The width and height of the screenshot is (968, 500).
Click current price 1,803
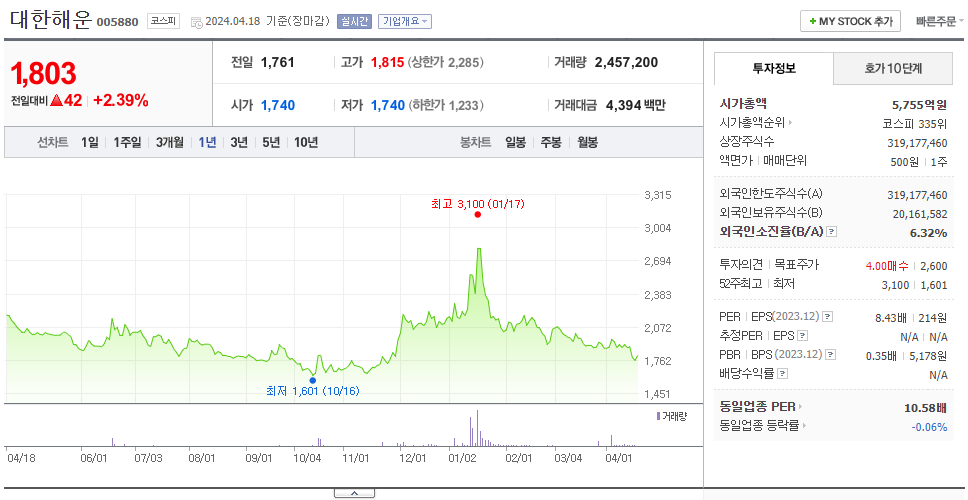43,73
